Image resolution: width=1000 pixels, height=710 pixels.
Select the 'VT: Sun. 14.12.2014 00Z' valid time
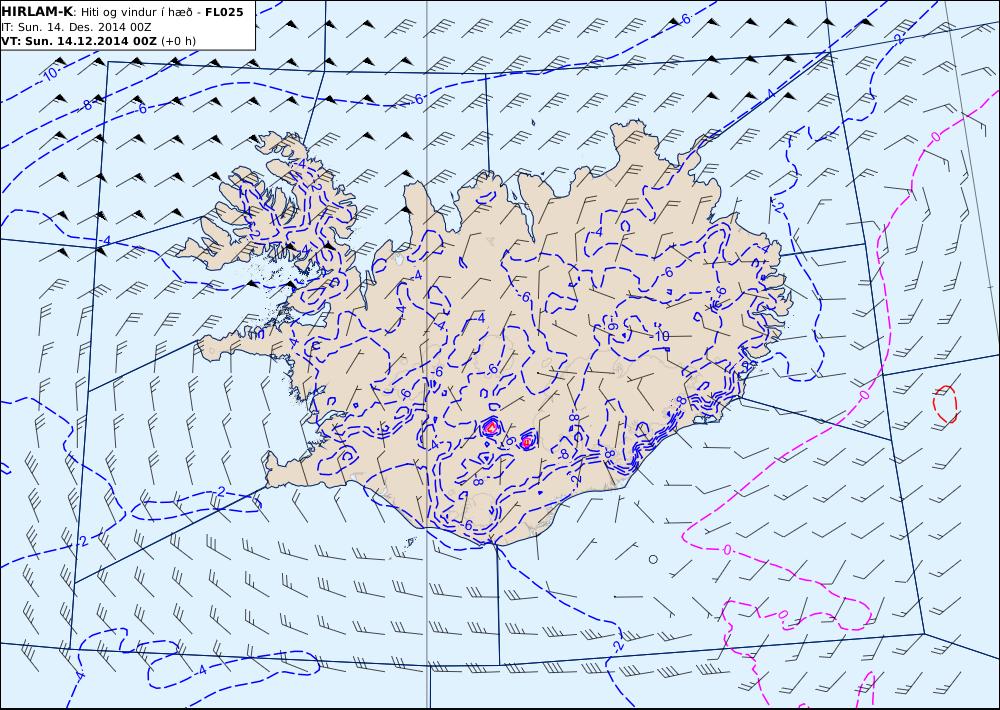click(x=78, y=41)
